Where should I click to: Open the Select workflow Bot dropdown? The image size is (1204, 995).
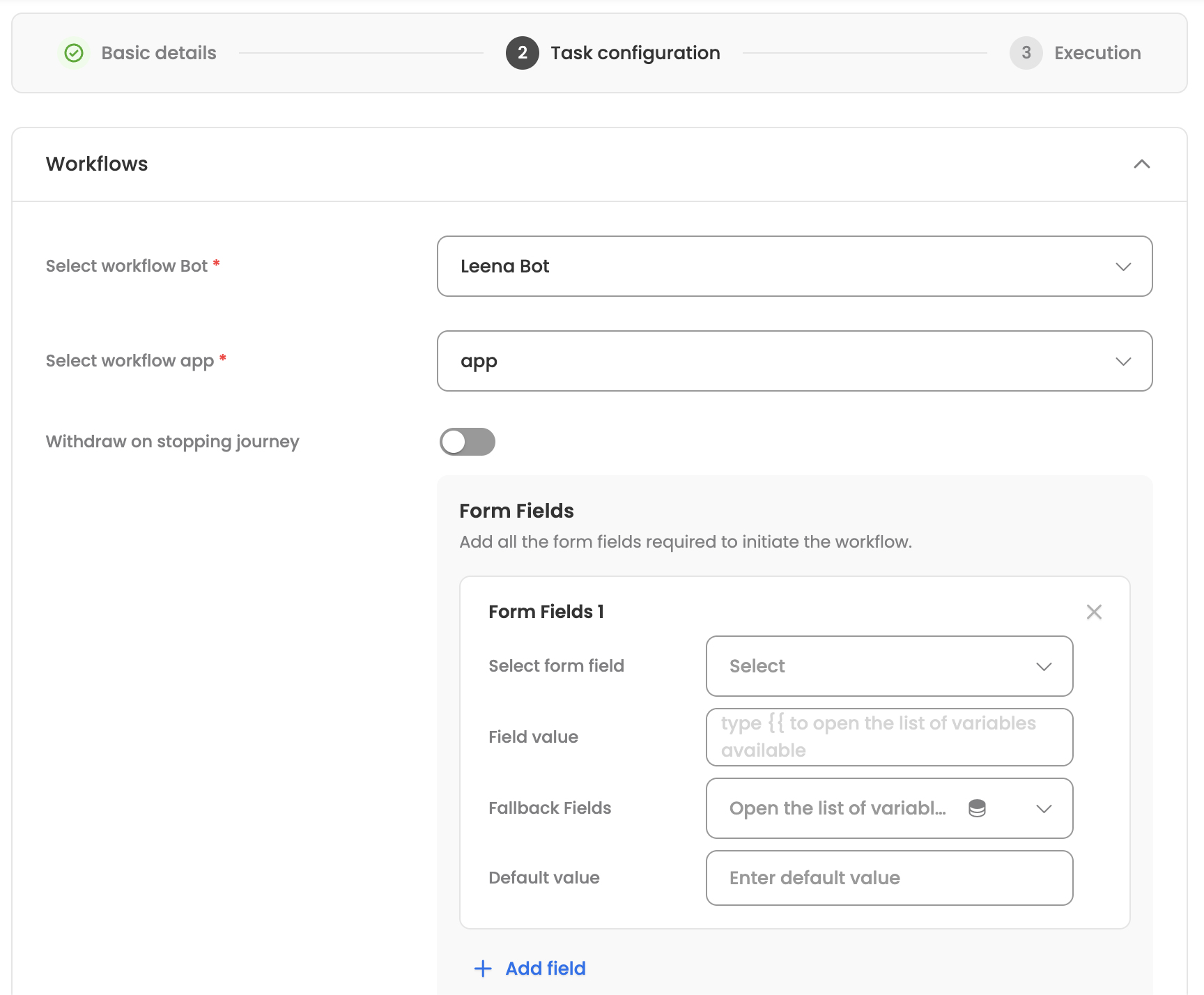pos(794,267)
